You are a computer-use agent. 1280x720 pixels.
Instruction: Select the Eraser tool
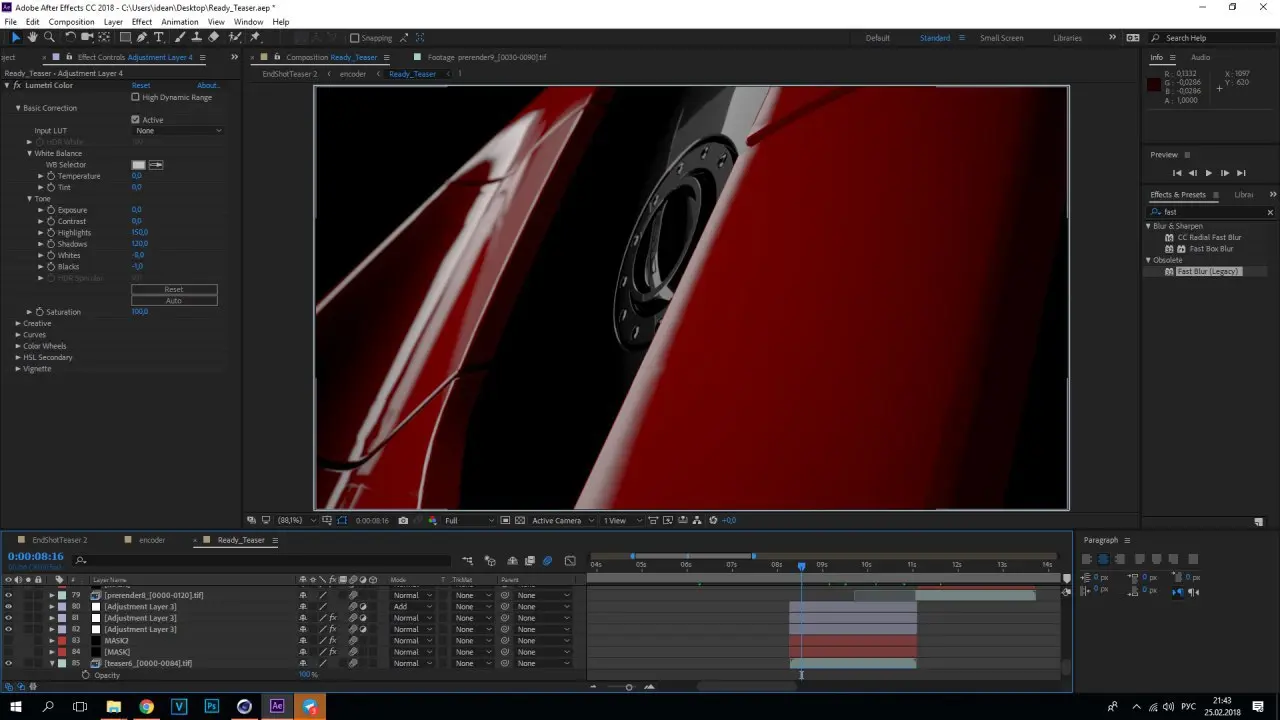click(x=214, y=37)
